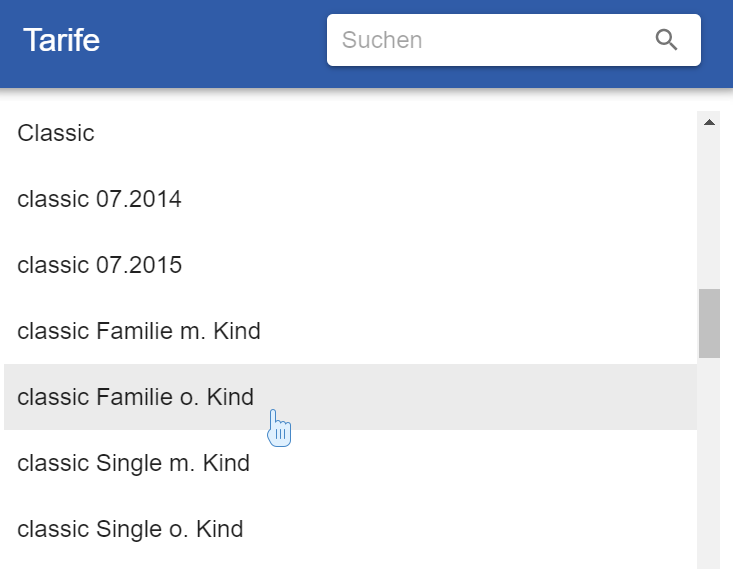Screen dimensions: 733x569
Task: Pick the single tariff without child
Action: [130, 529]
